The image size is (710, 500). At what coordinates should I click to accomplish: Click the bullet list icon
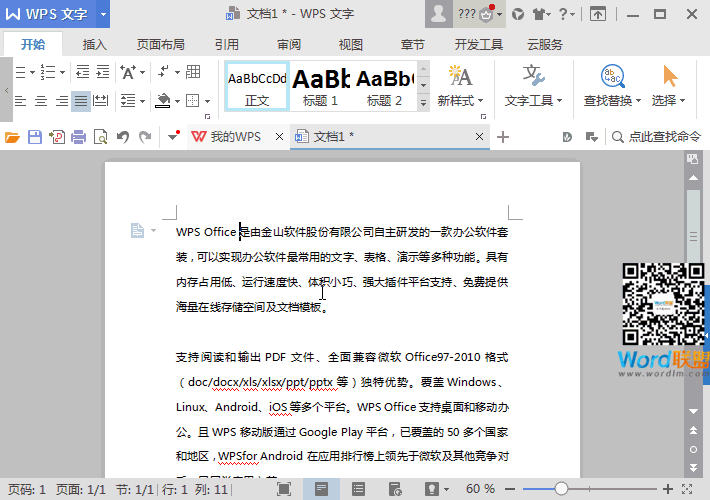(20, 72)
